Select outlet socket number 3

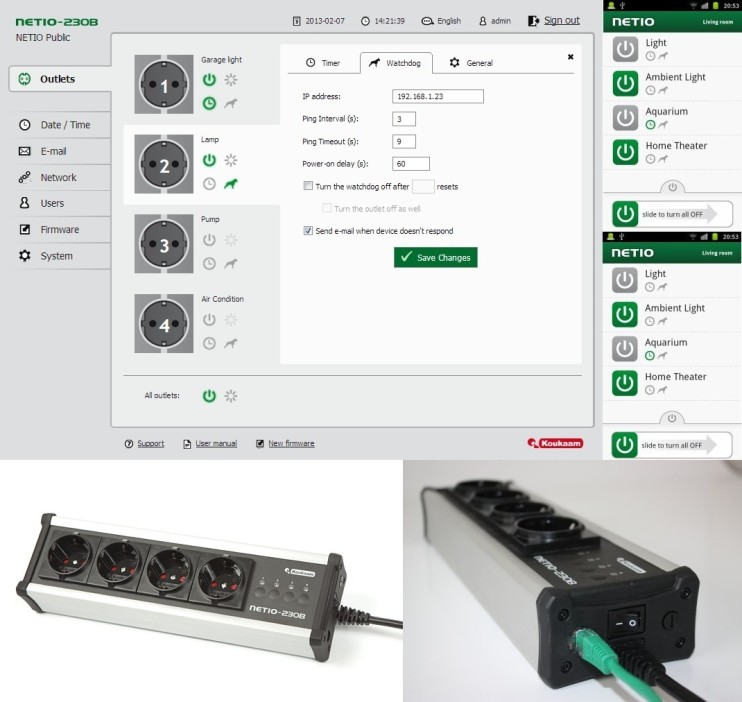(x=165, y=245)
